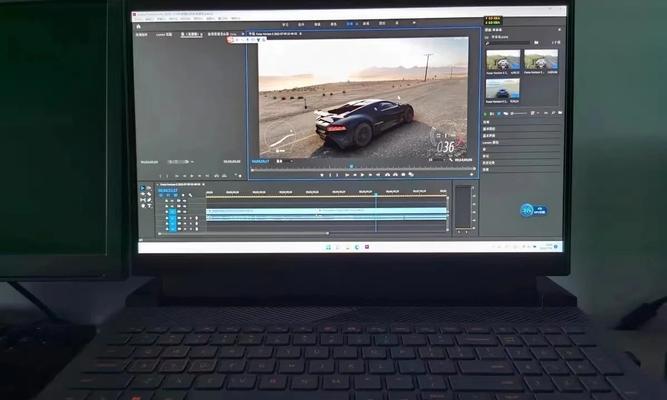Open the Program monitor playback resolution dropdown
667x400 pixels.
437,160
